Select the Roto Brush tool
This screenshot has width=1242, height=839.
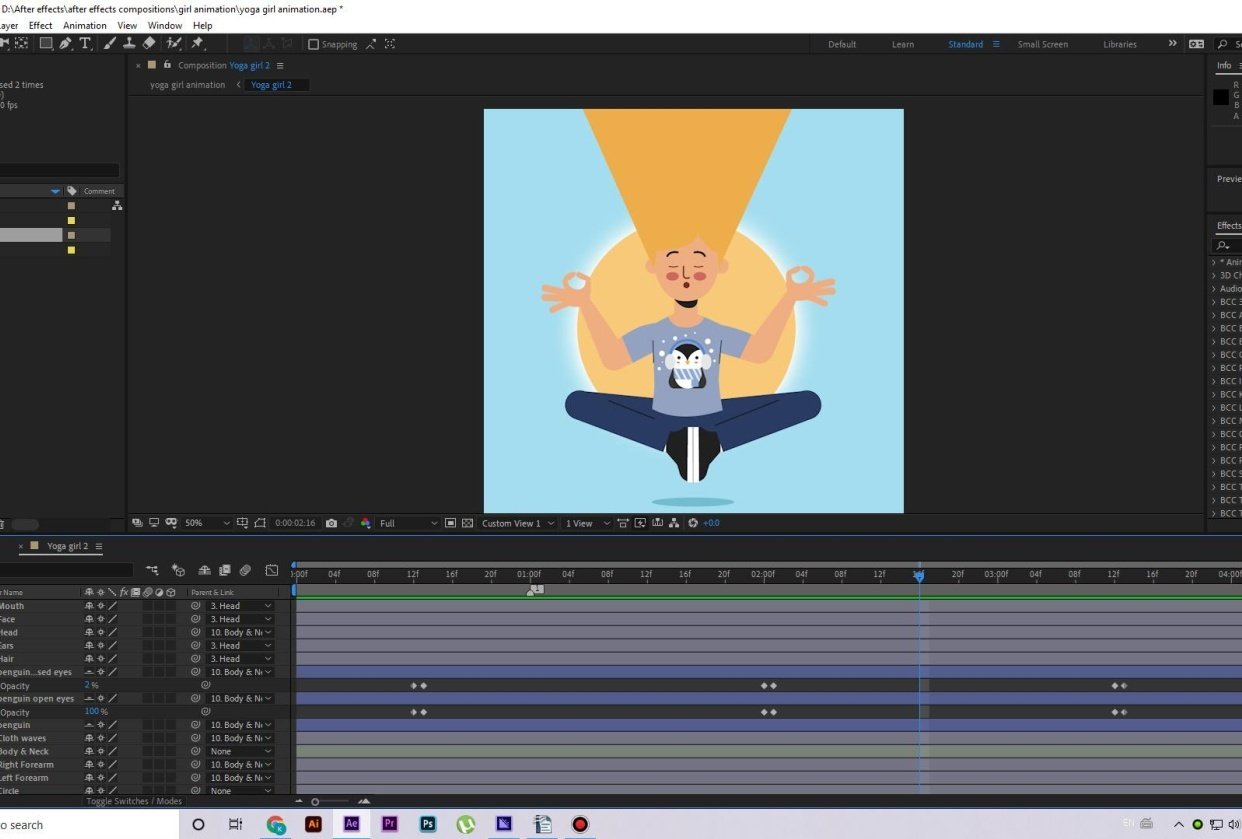tap(172, 44)
